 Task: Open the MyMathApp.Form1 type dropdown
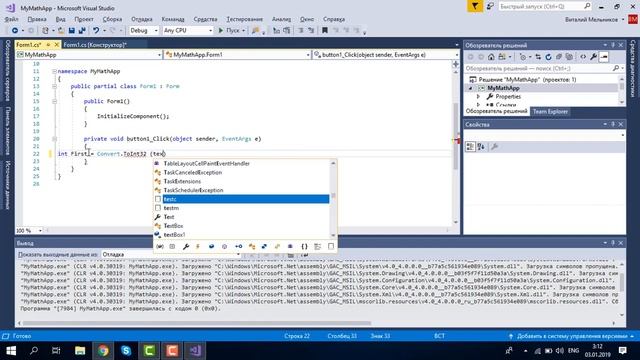237,55
